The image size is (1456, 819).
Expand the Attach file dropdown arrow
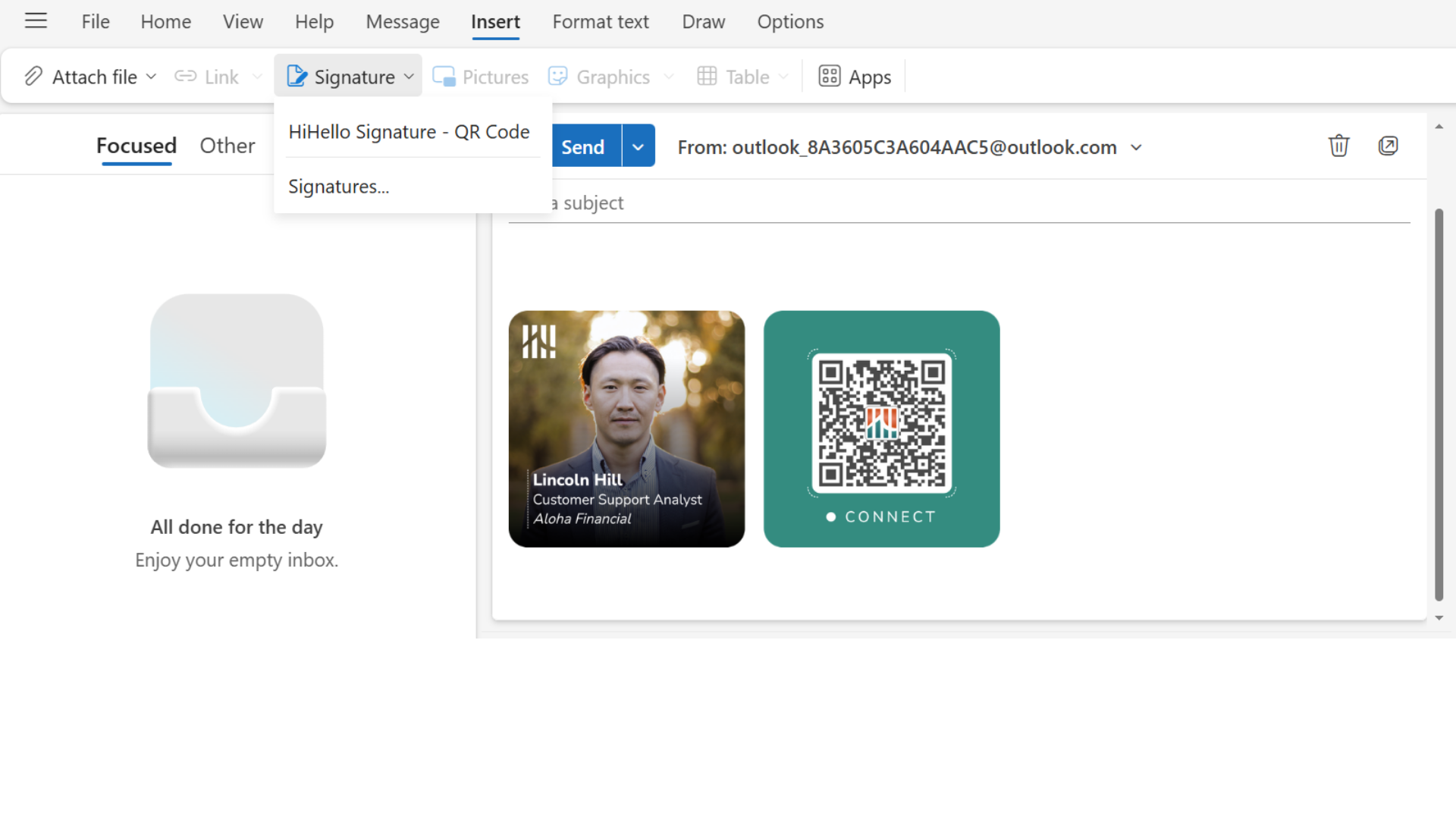pos(151,77)
